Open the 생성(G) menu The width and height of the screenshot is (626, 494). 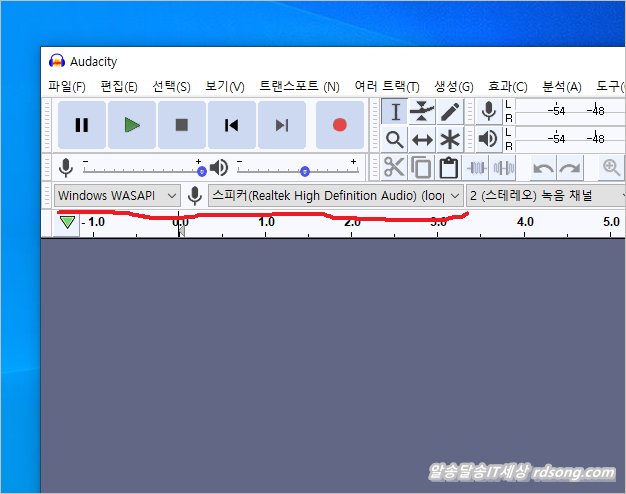click(454, 86)
